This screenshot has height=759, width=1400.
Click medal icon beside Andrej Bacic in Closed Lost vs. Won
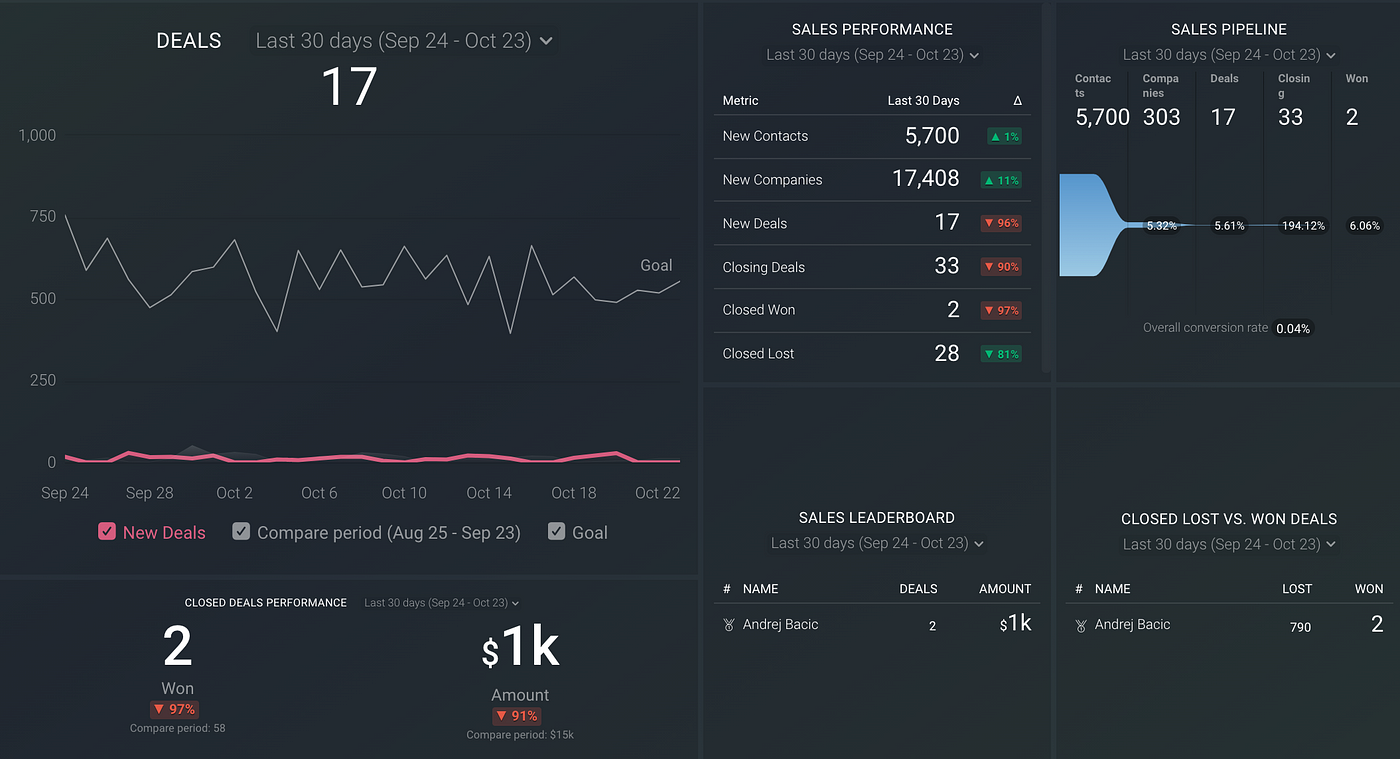pos(1080,625)
